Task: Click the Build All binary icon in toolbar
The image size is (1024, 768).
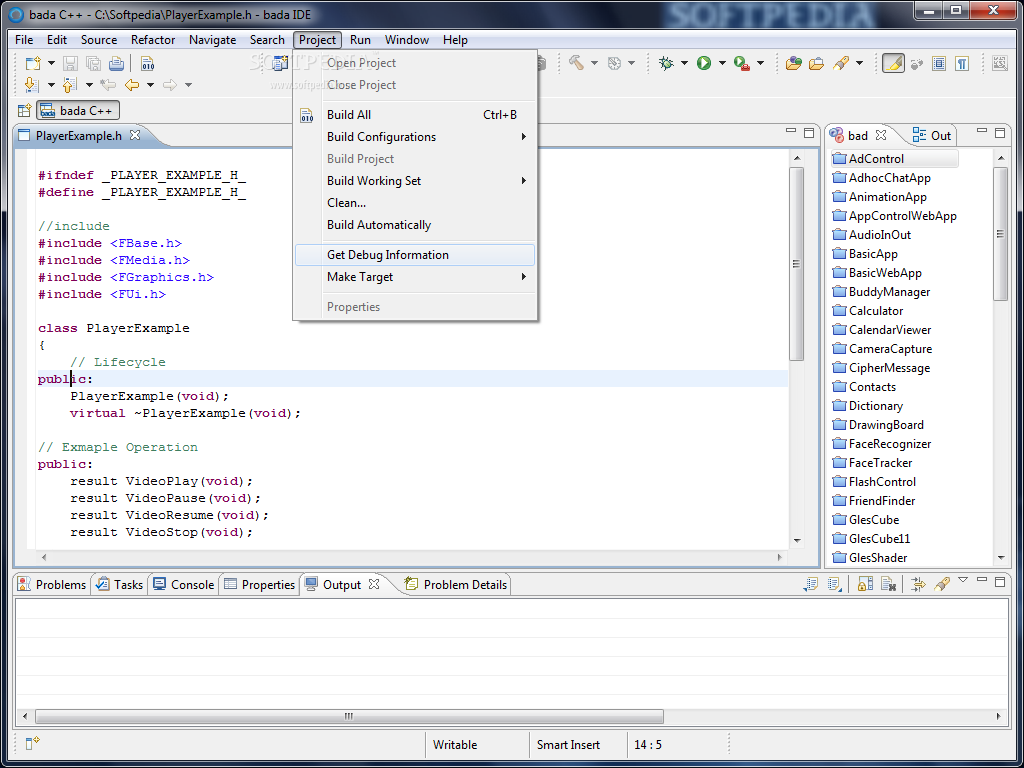Action: pyautogui.click(x=148, y=63)
